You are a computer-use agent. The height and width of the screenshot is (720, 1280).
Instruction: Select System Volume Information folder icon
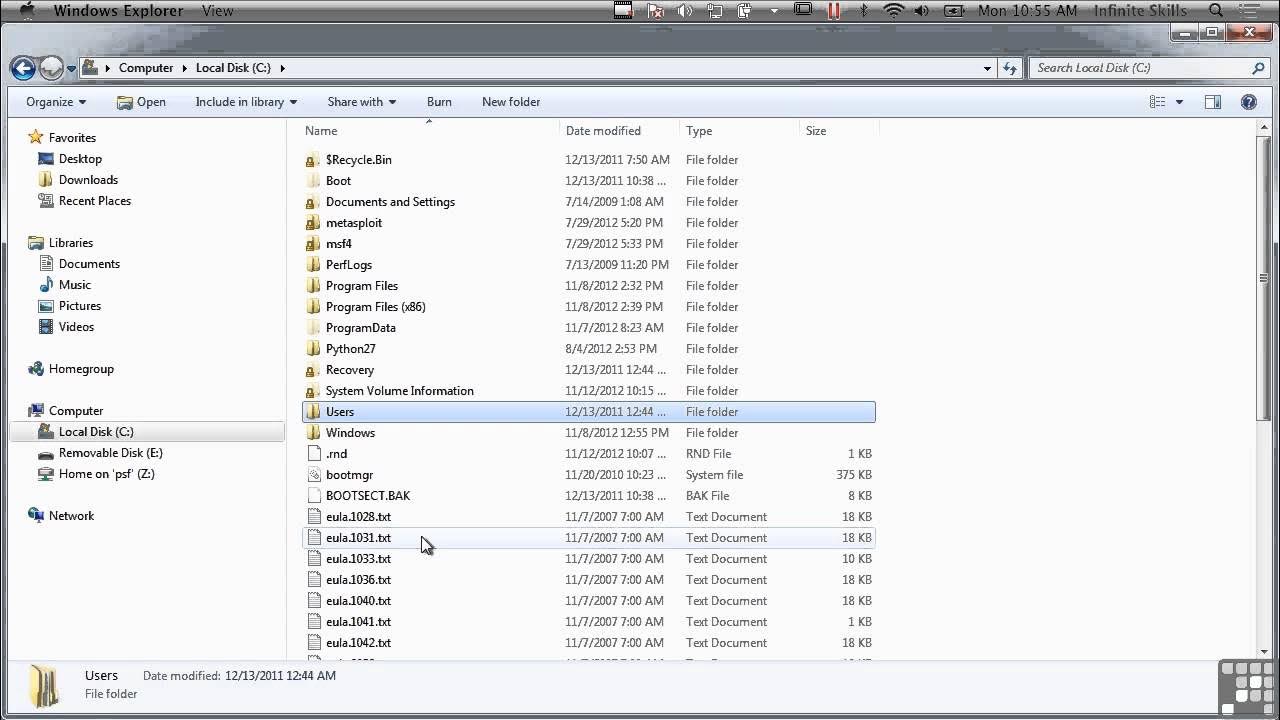(x=313, y=391)
